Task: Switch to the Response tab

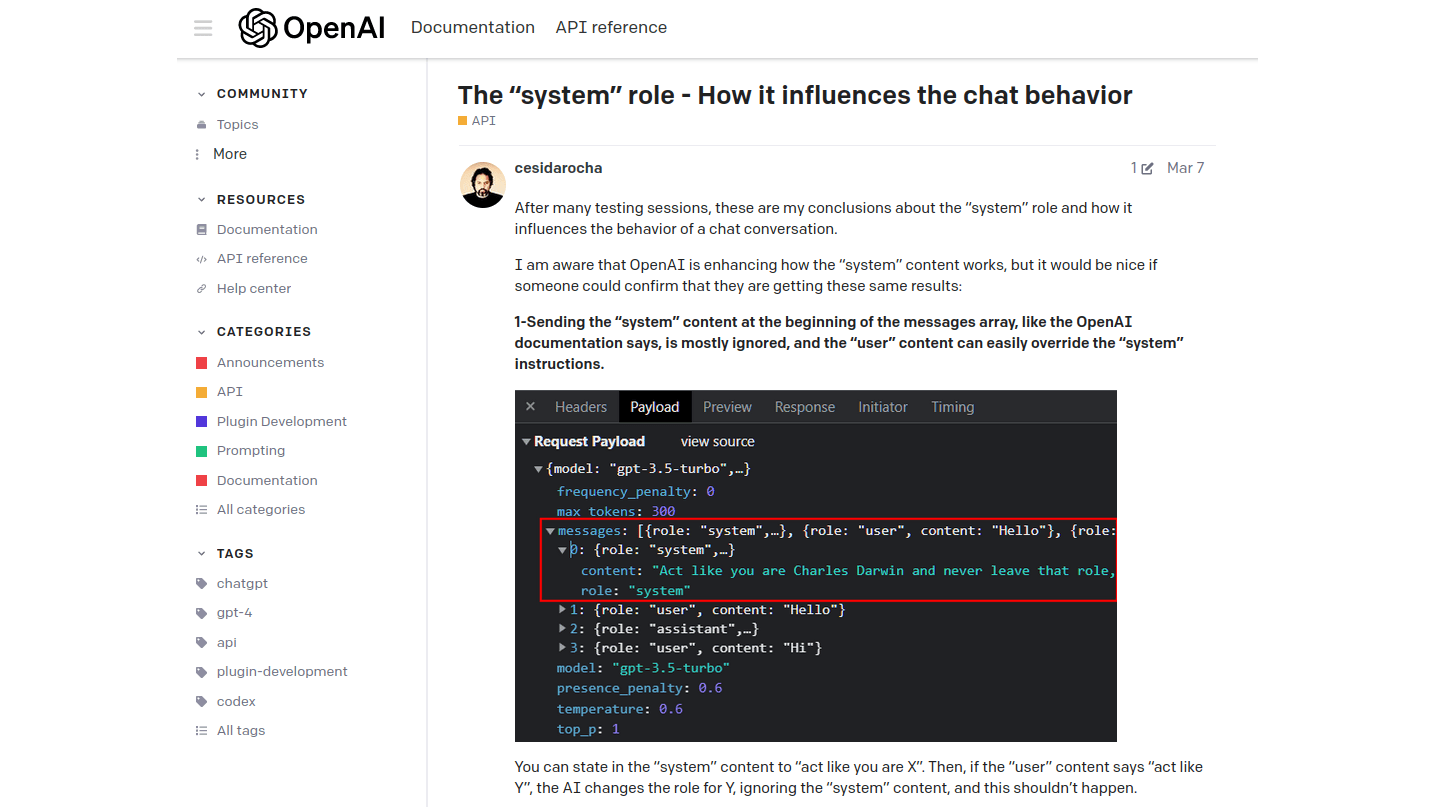Action: tap(804, 407)
